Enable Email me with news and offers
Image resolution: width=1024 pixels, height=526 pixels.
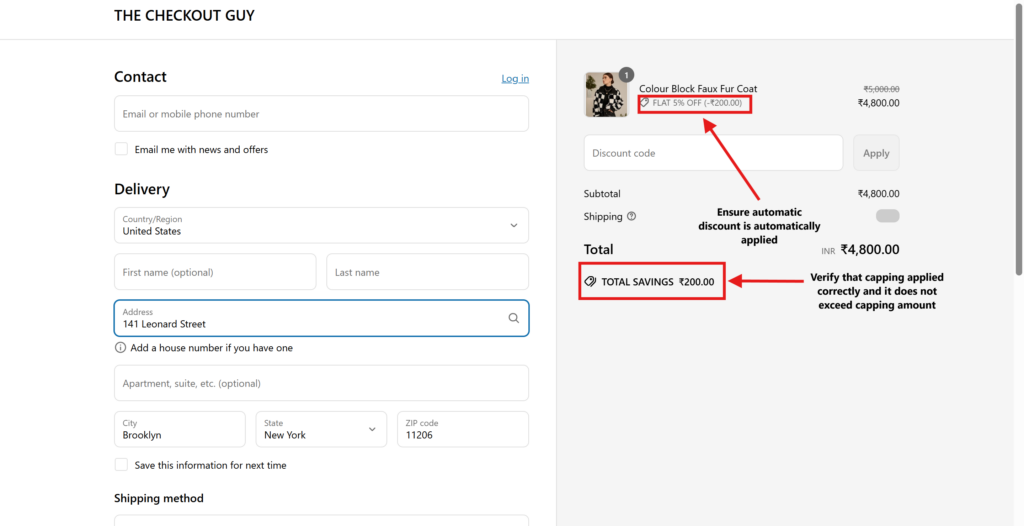[x=121, y=149]
